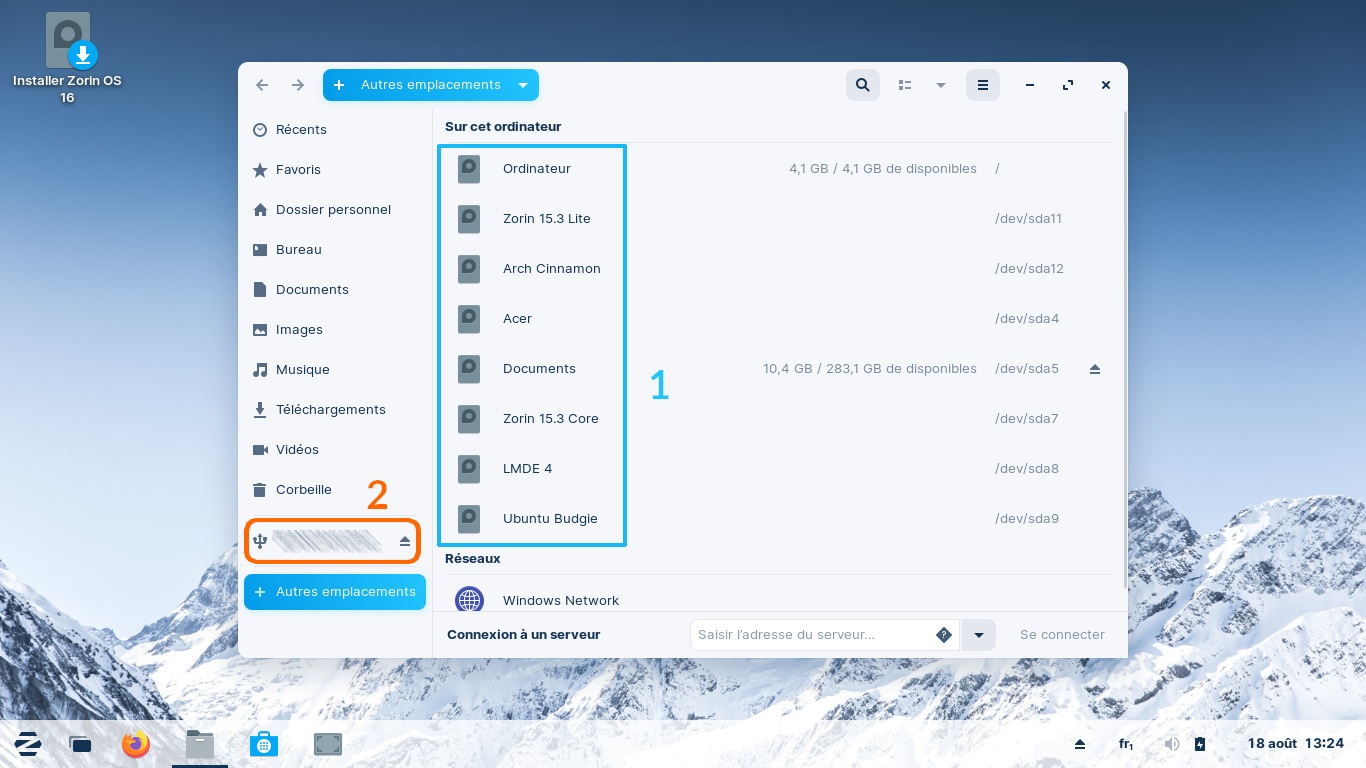
Task: Open the view options dropdown arrow
Action: 940,85
